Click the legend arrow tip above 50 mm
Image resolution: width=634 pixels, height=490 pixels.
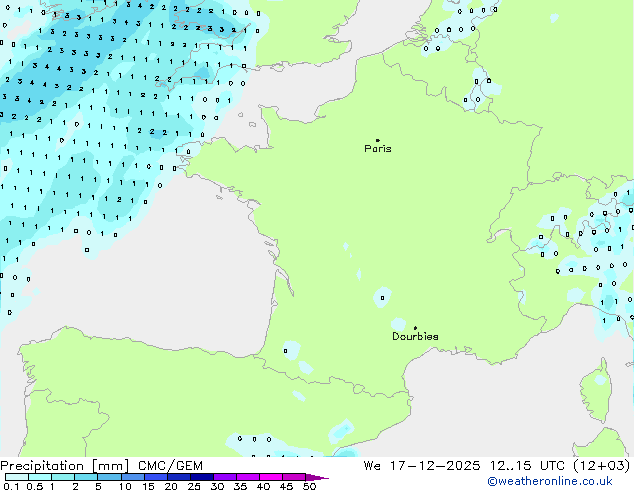[317, 477]
